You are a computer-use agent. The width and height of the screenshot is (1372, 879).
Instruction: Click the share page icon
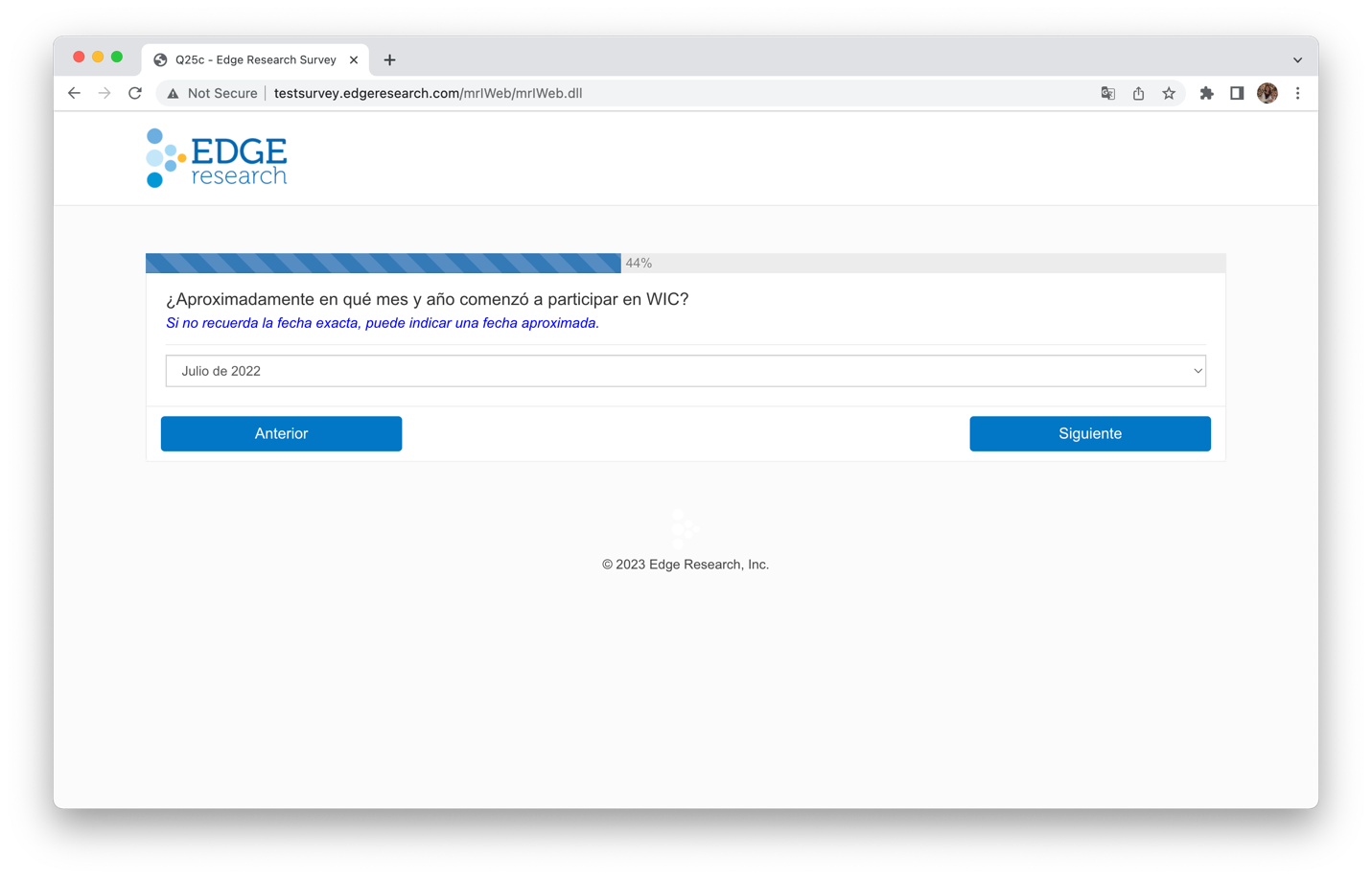1138,93
